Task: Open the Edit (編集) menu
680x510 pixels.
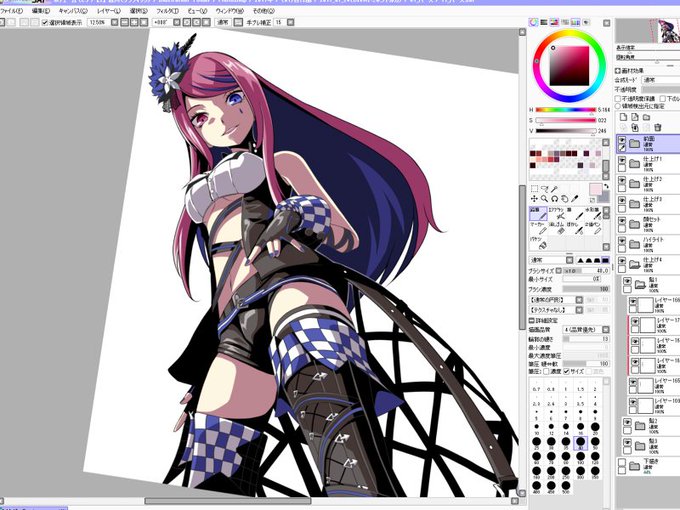Action: pos(40,11)
